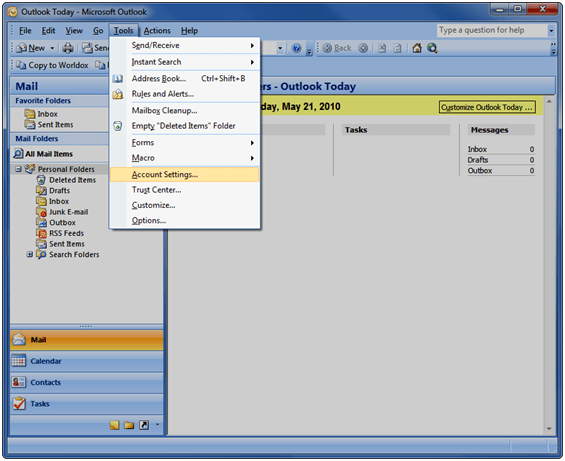
Task: Click the Rules and Alerts menu icon
Action: [x=118, y=94]
